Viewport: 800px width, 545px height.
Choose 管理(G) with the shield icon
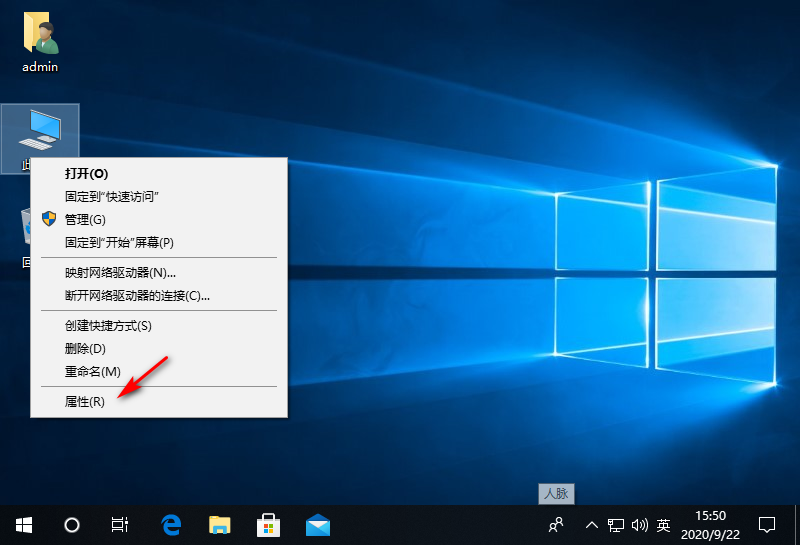pos(85,219)
